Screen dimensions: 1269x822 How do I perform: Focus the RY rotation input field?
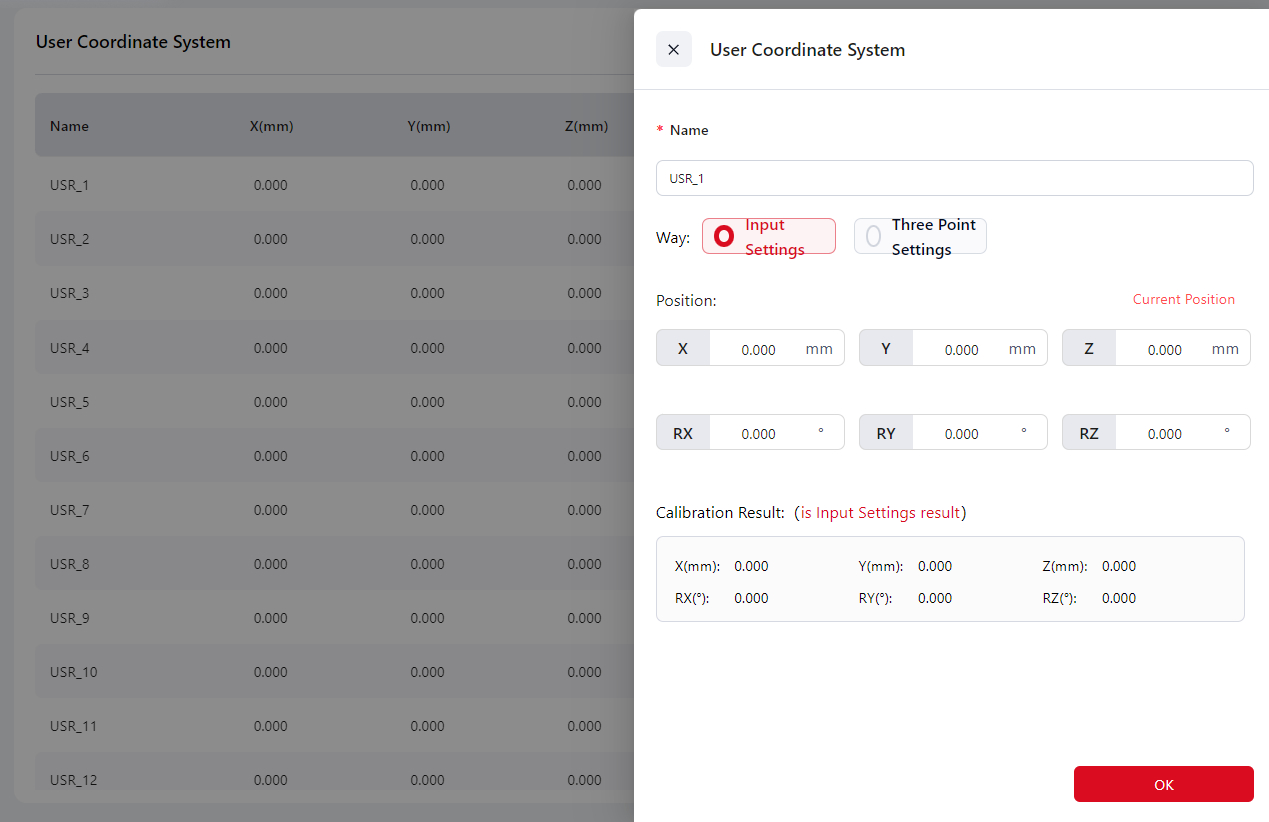pos(961,433)
